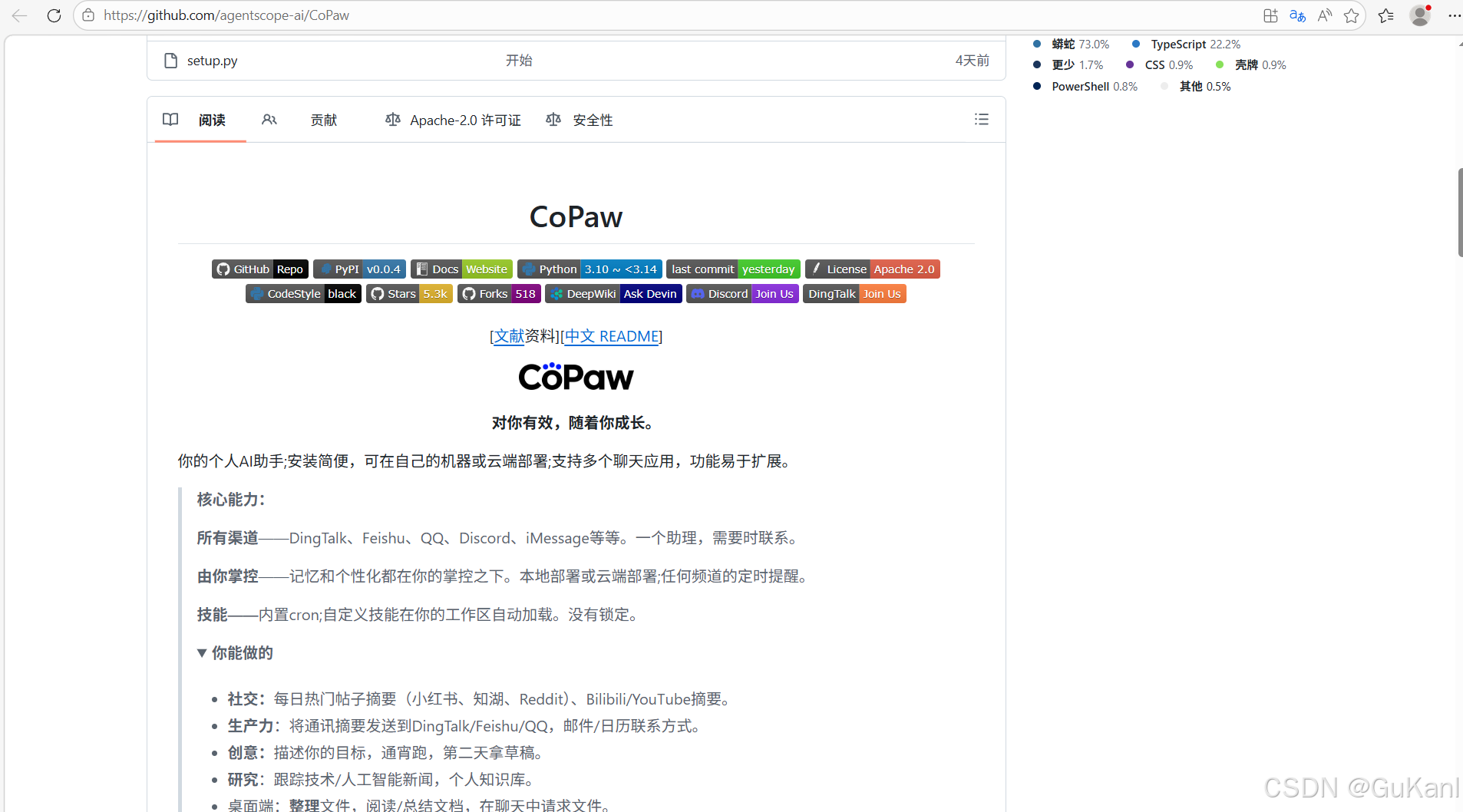Open the 中文 README link
1463x812 pixels.
pyautogui.click(x=612, y=336)
